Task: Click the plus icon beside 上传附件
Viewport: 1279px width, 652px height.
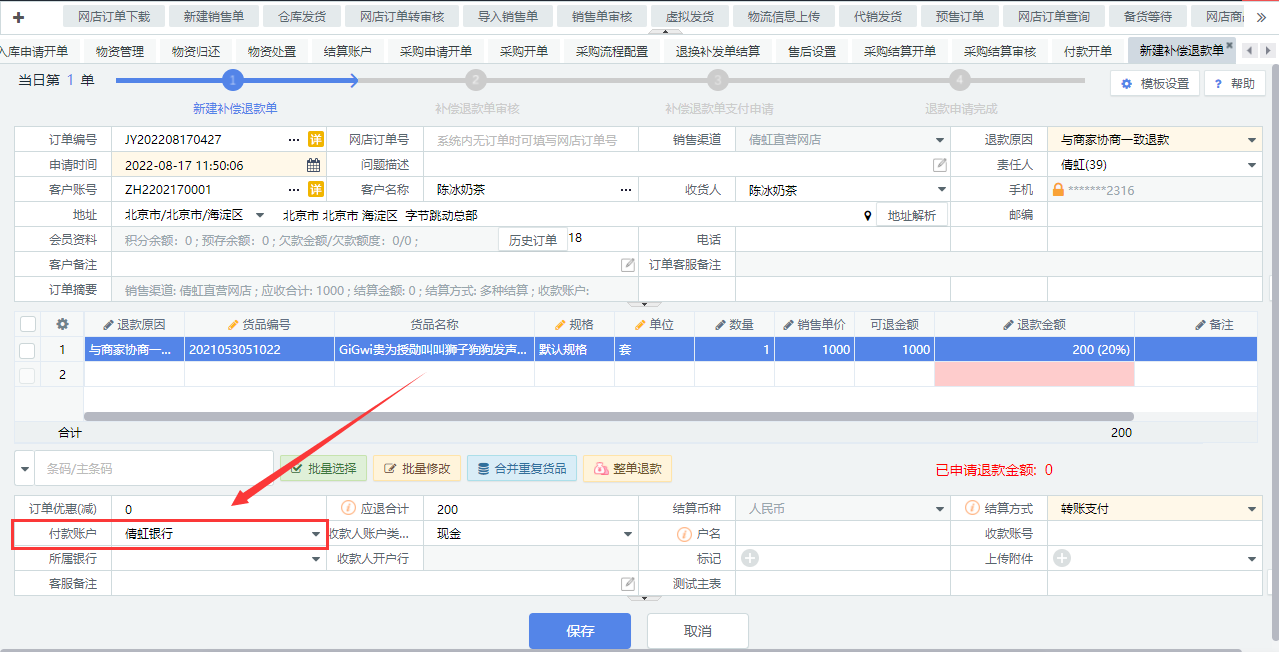Action: pos(1062,558)
